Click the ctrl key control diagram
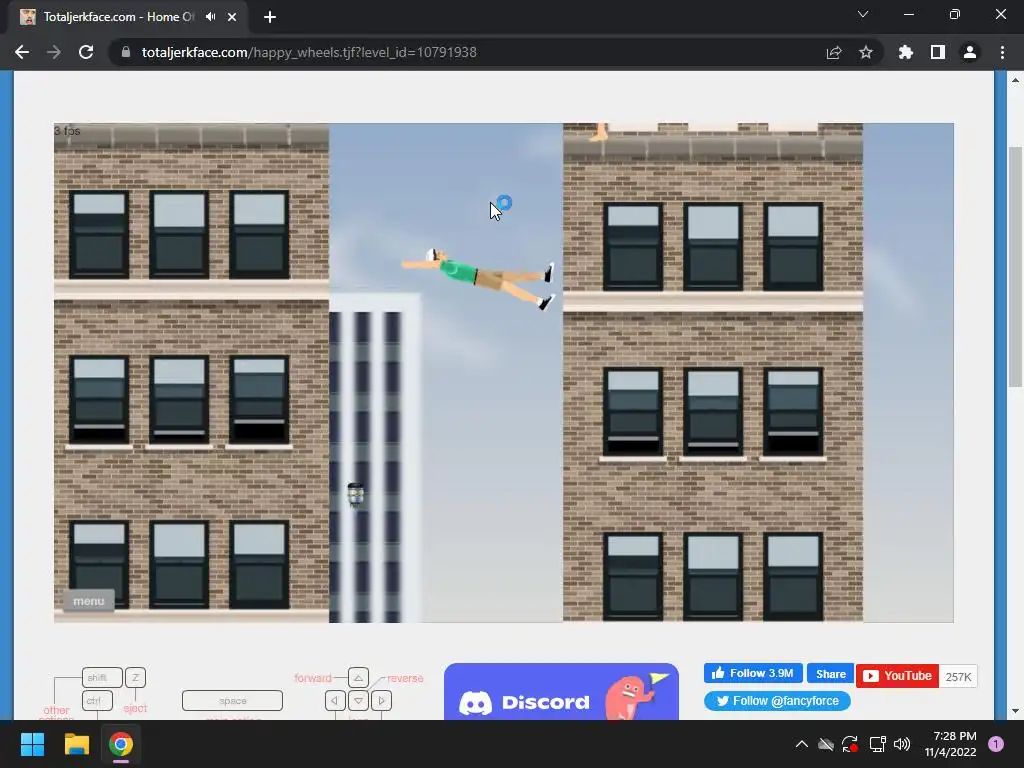The height and width of the screenshot is (768, 1024). tap(97, 701)
